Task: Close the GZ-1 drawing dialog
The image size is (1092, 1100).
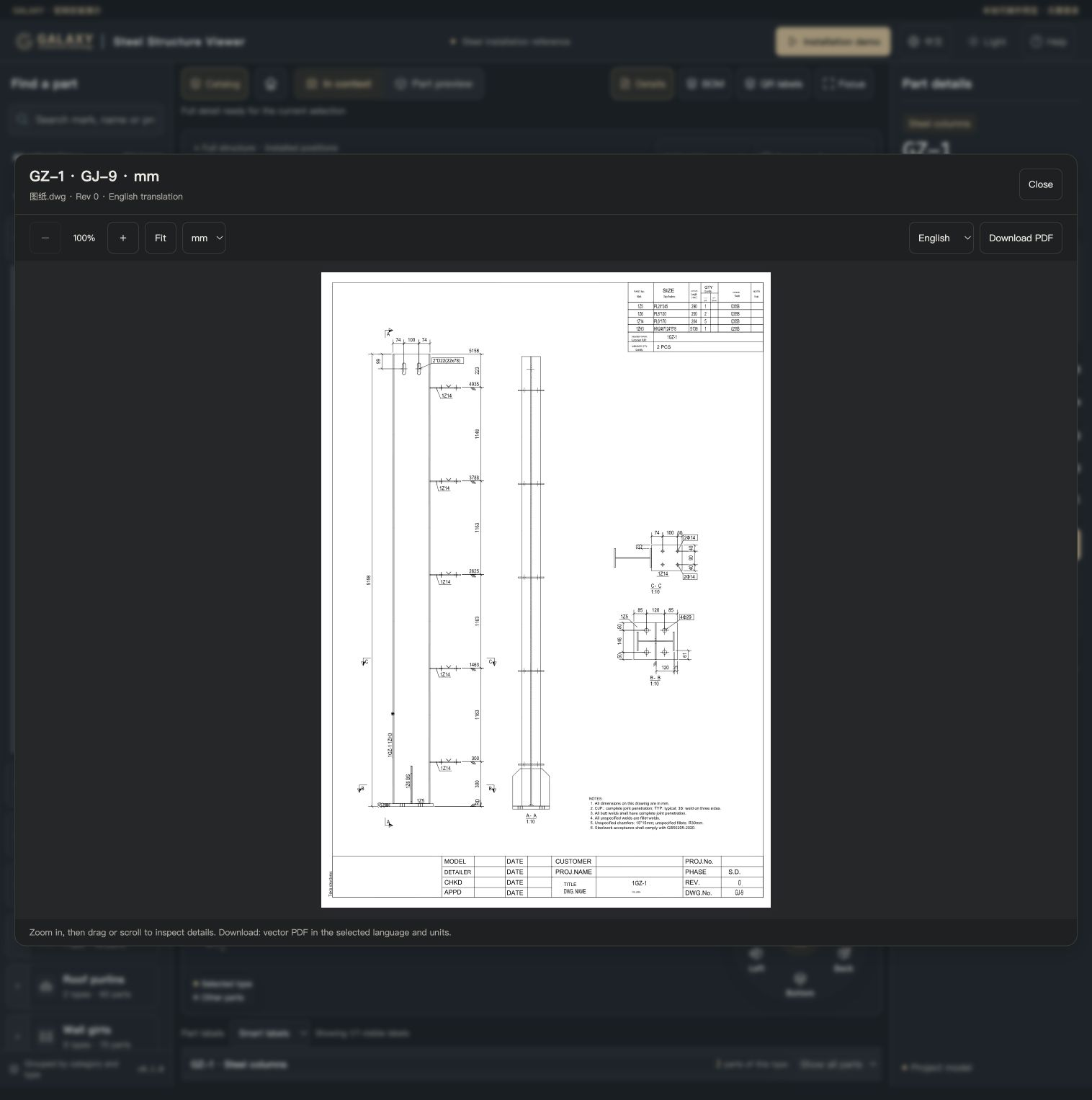Action: click(1040, 184)
